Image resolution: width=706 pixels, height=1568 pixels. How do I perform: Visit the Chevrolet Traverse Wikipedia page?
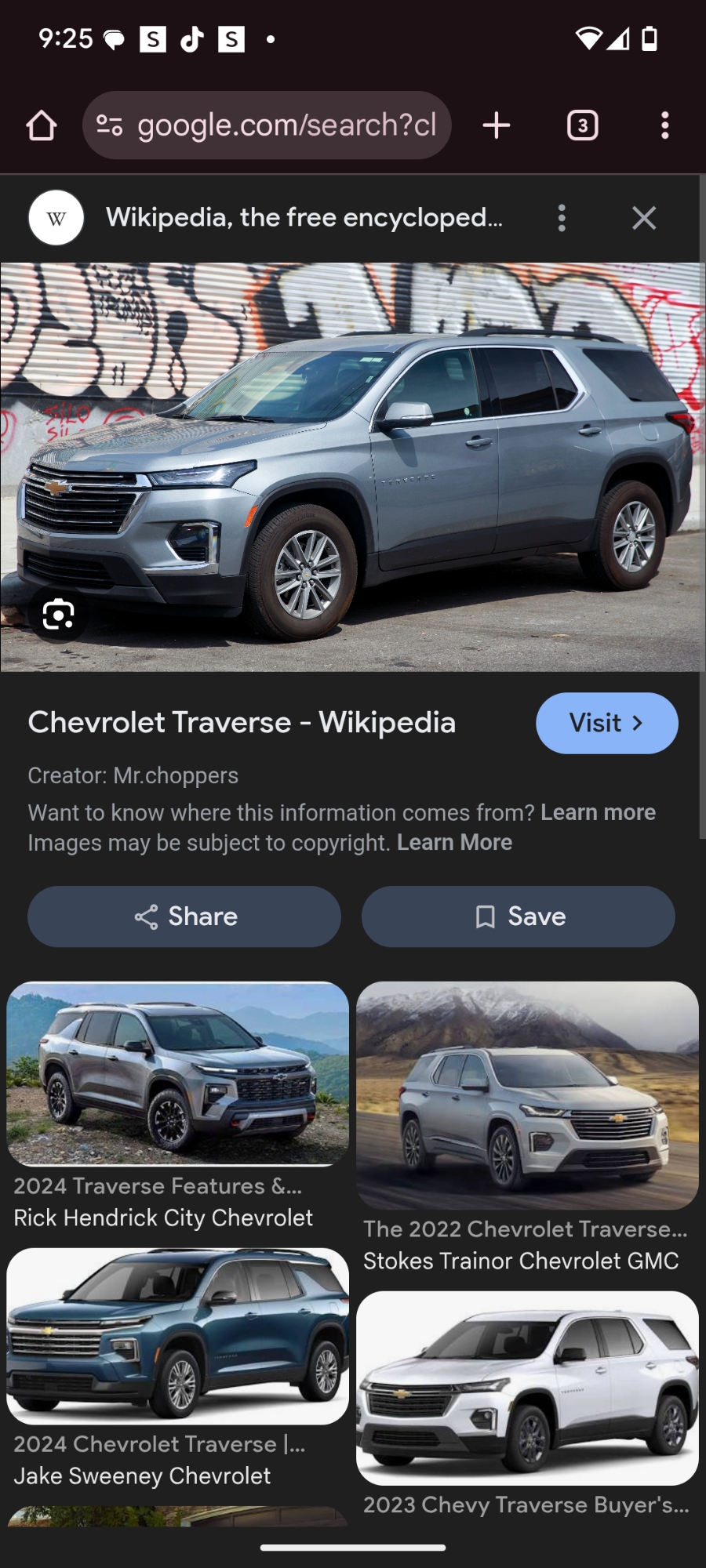point(606,723)
